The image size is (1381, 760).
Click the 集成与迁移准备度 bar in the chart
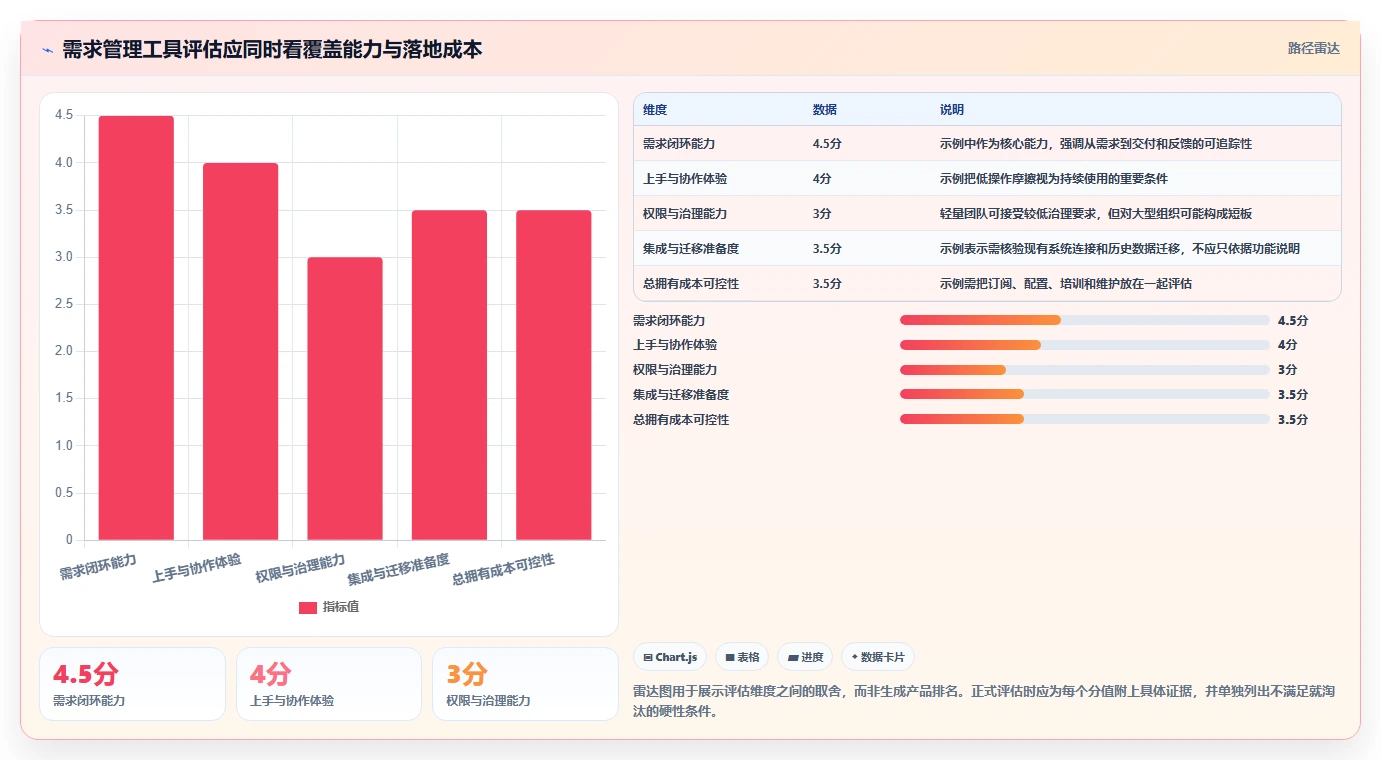[x=449, y=375]
